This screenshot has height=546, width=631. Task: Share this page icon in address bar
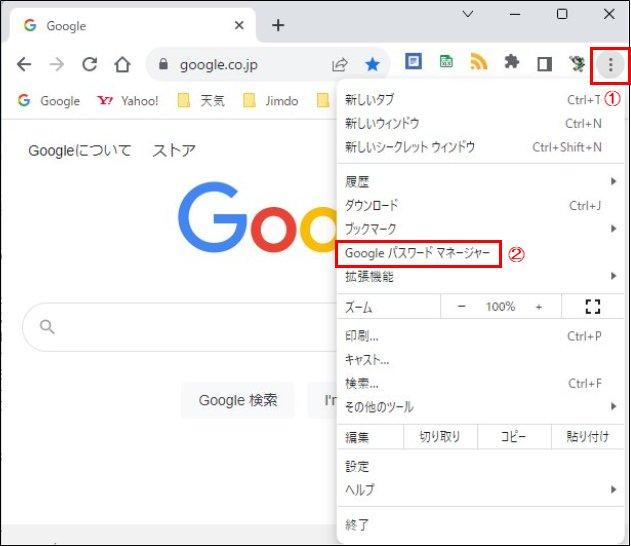(340, 64)
